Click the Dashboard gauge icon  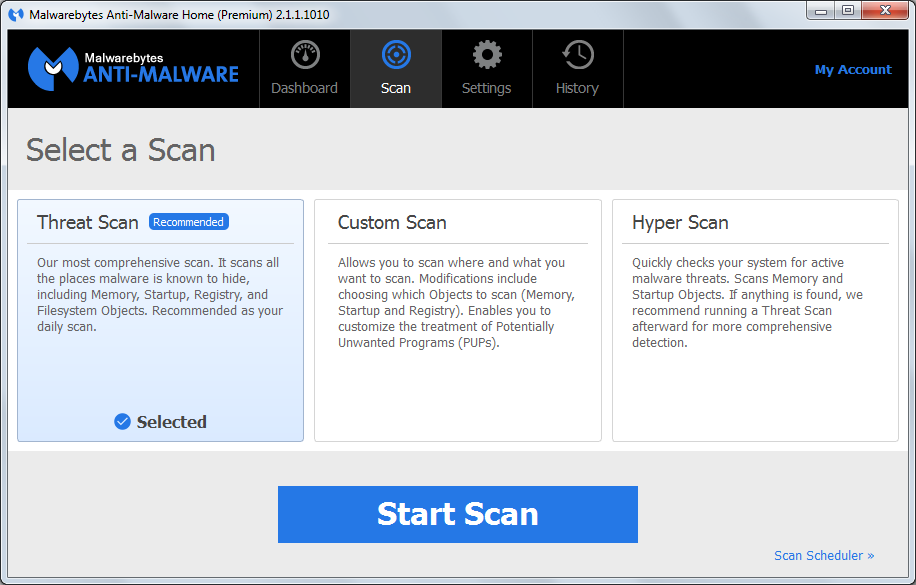305,55
